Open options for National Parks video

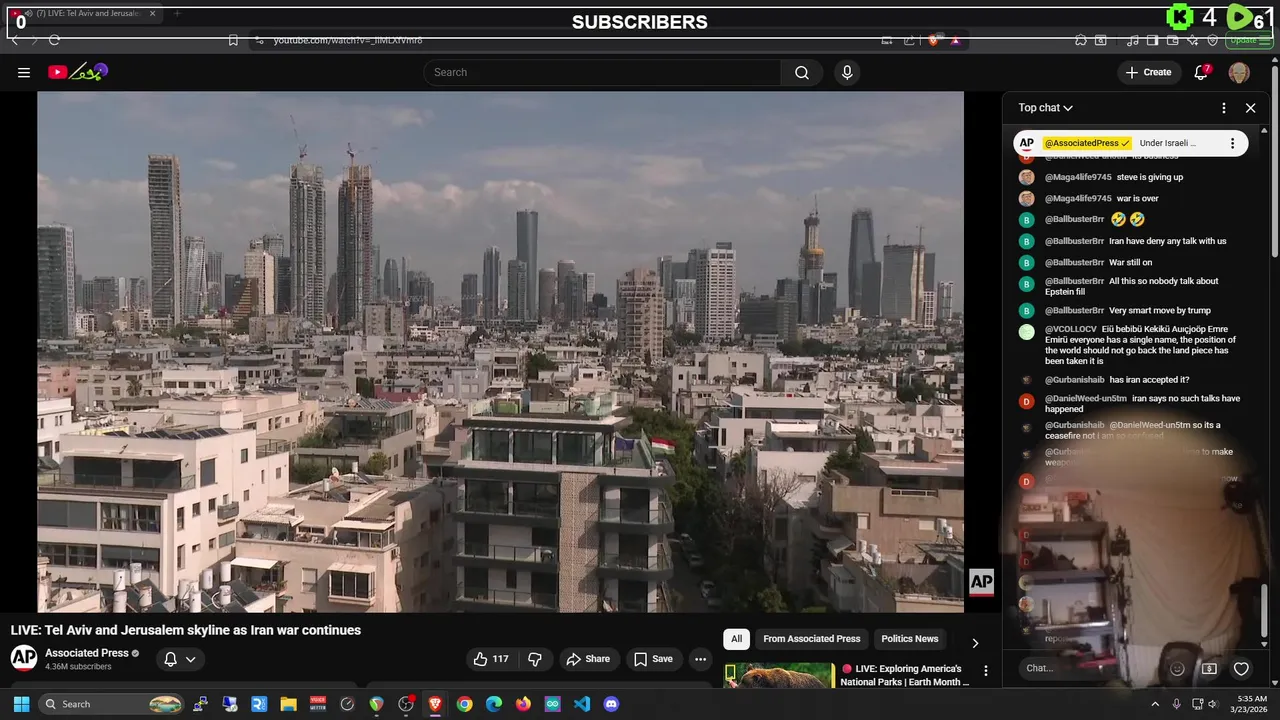(x=985, y=671)
